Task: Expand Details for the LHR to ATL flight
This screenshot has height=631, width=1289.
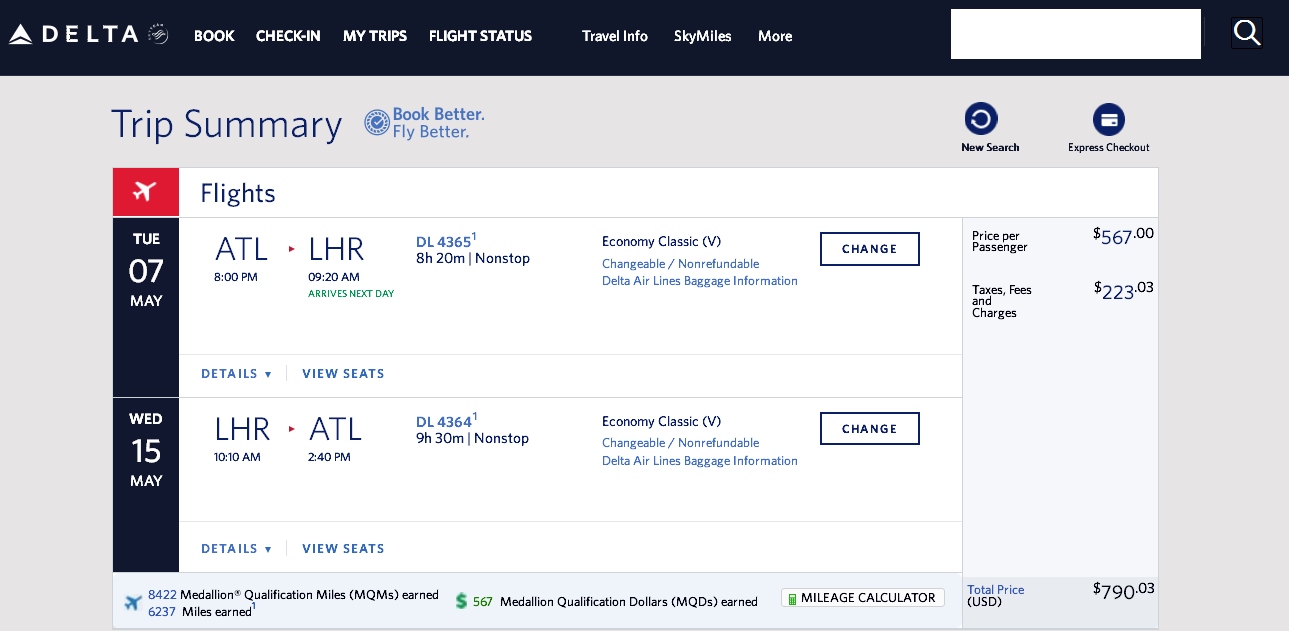Action: [237, 548]
